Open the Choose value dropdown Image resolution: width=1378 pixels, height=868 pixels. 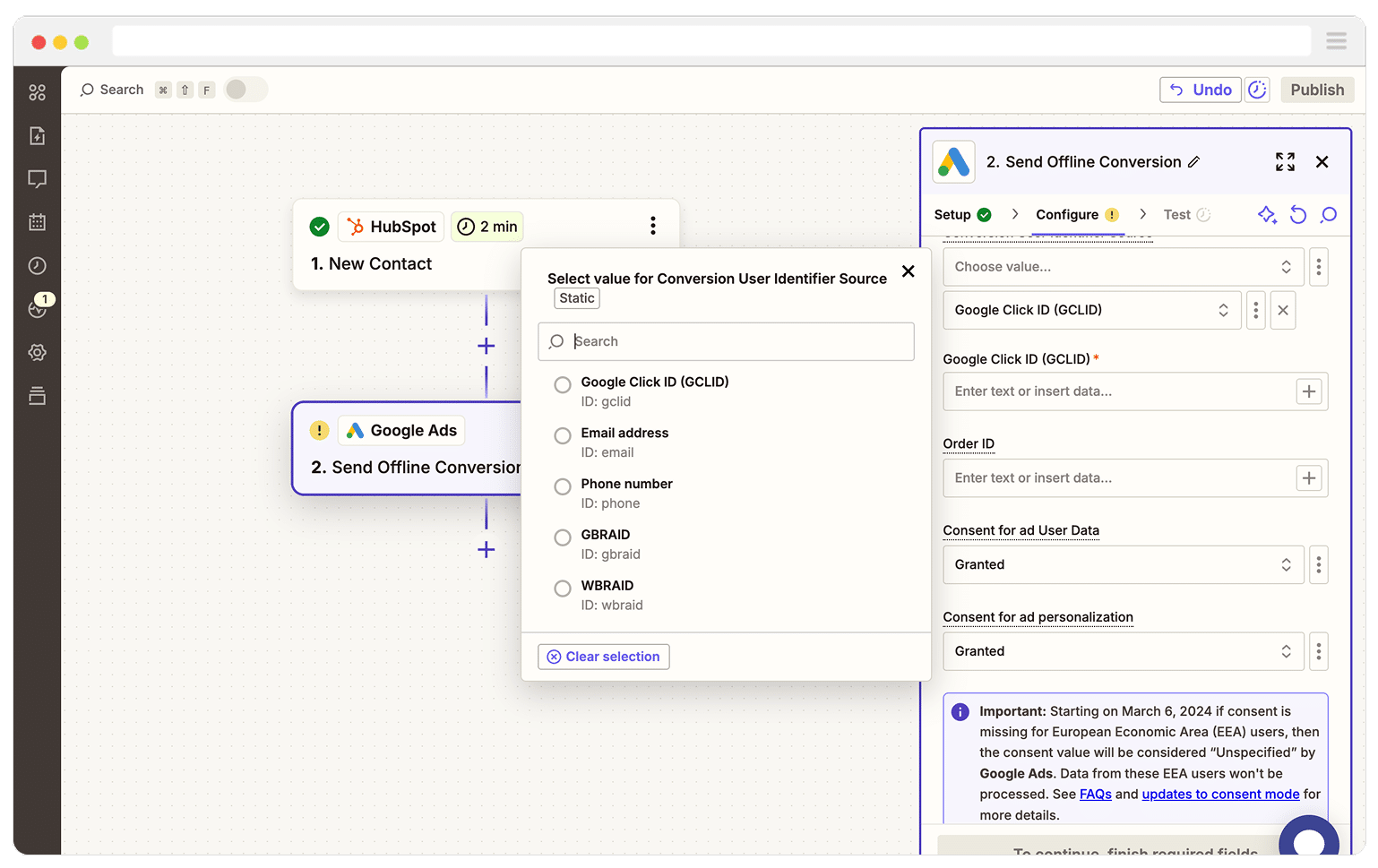(x=1124, y=267)
